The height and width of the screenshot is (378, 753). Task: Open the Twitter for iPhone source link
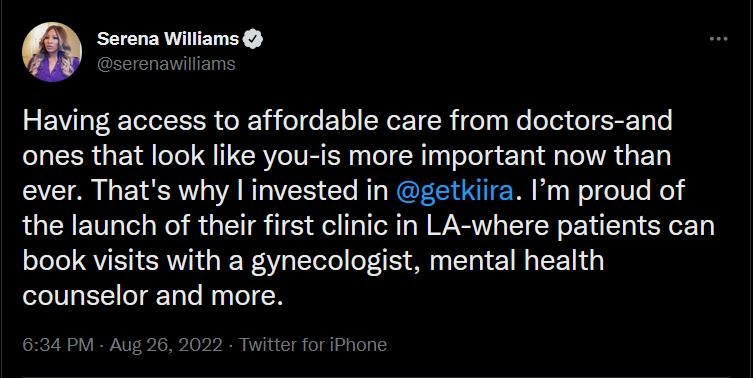(x=313, y=344)
